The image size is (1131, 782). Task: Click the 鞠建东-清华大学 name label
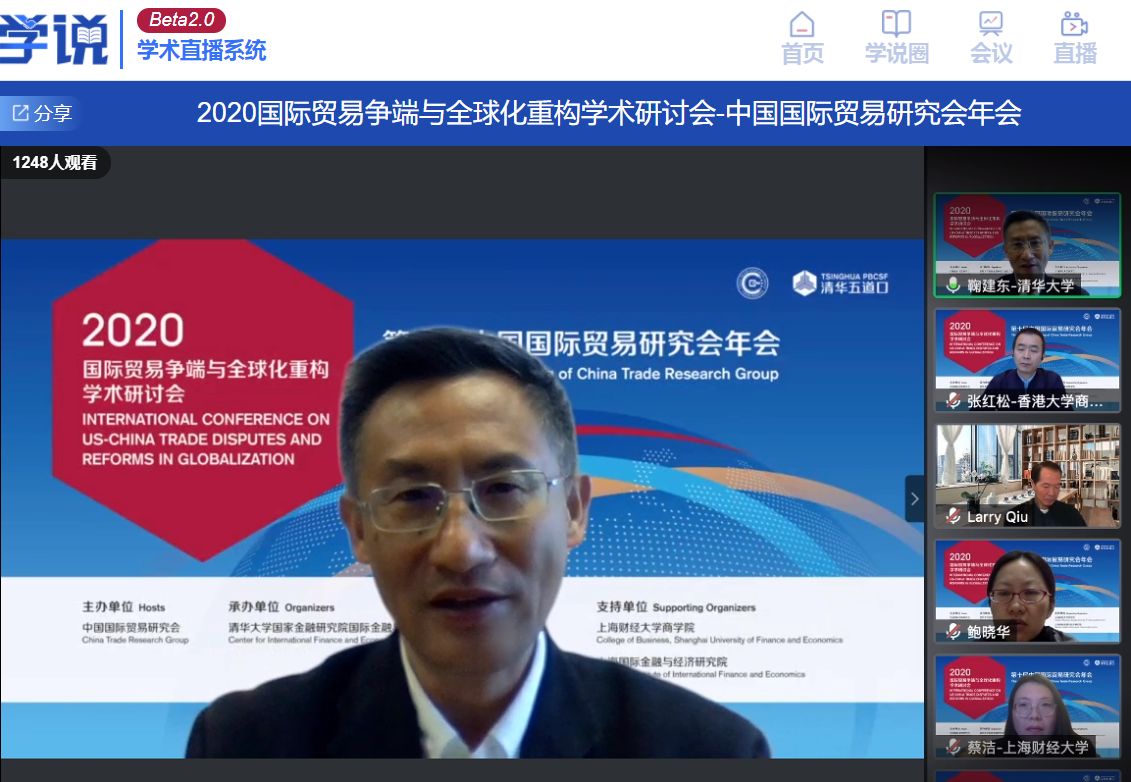(x=1020, y=286)
